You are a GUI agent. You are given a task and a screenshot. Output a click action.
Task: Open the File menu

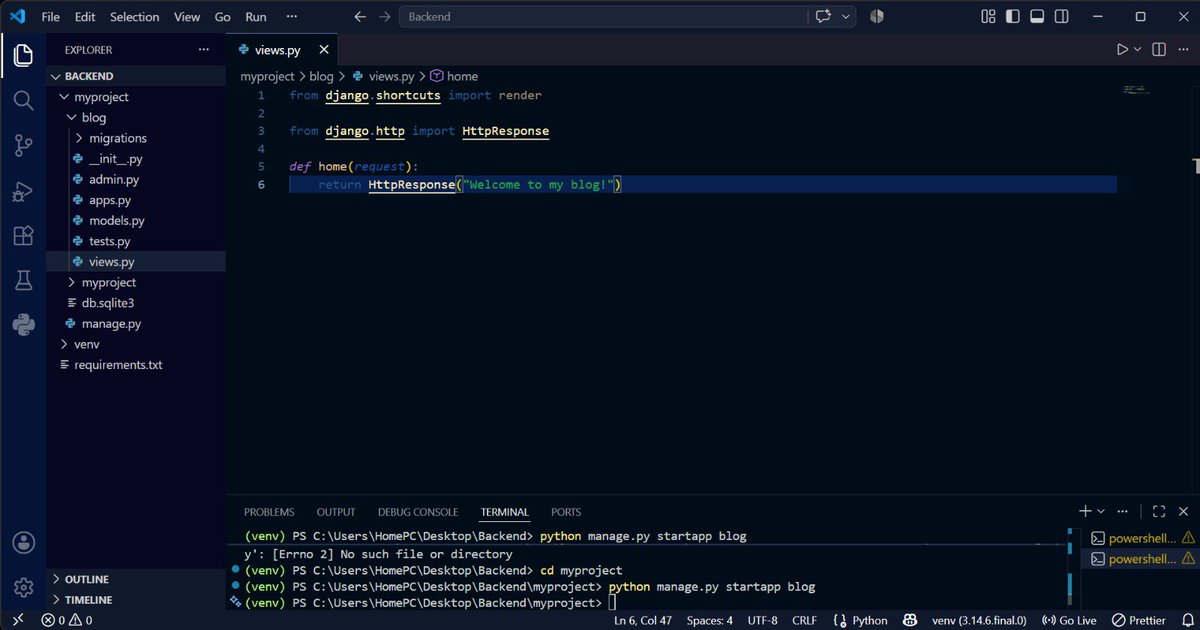pos(51,17)
